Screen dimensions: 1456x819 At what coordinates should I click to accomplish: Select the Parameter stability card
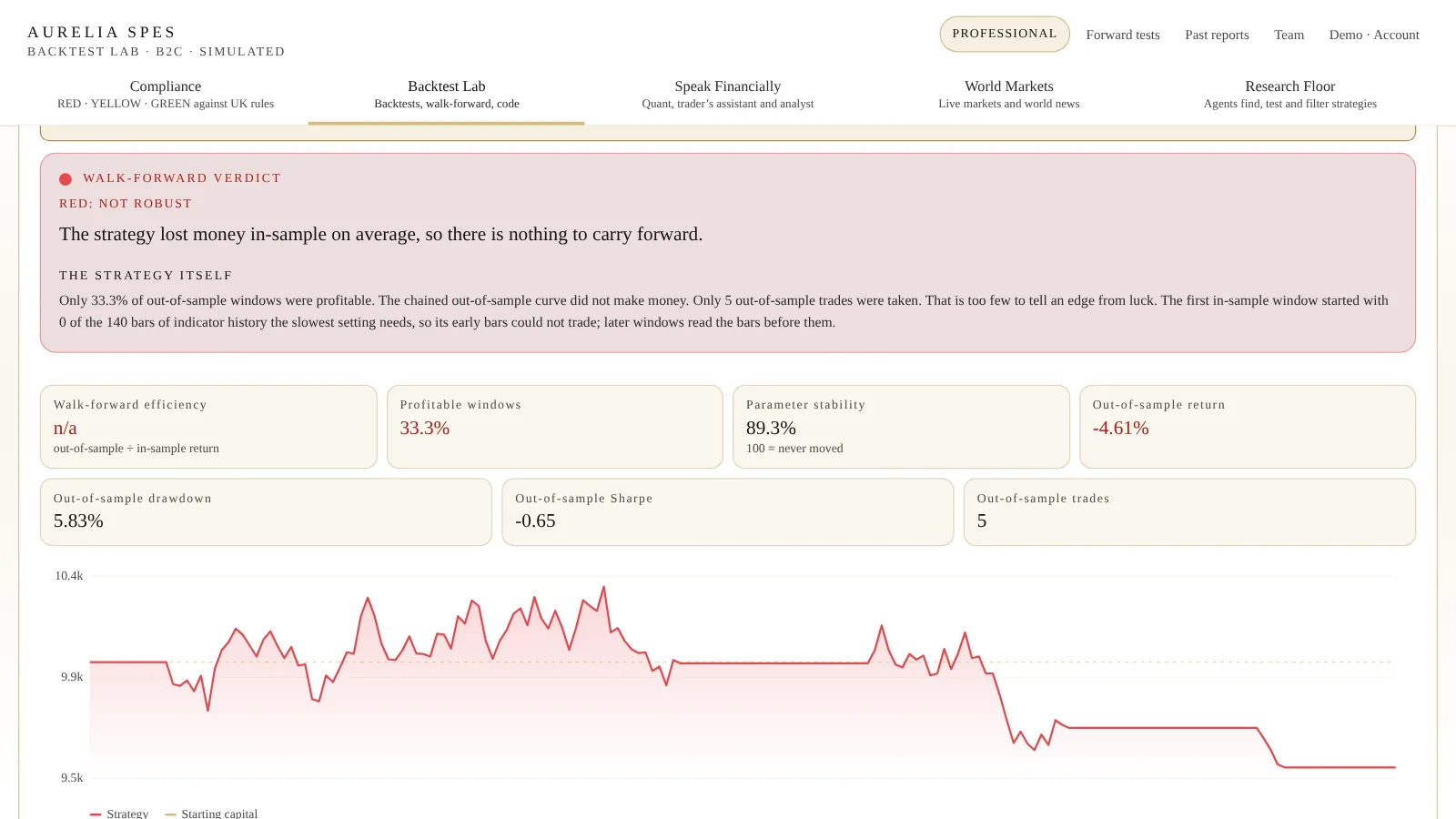point(901,427)
